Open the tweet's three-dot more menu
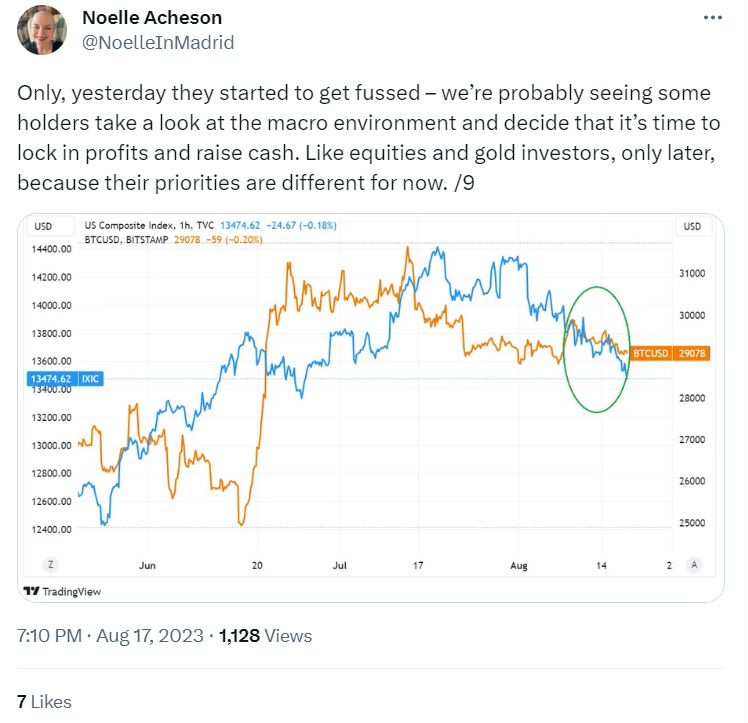The image size is (748, 723). coord(712,18)
